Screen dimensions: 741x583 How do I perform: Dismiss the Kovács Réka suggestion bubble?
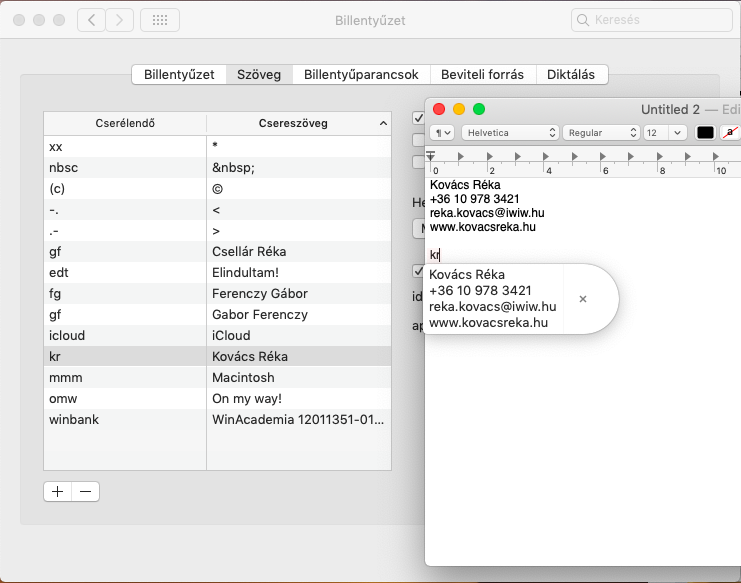pos(583,299)
